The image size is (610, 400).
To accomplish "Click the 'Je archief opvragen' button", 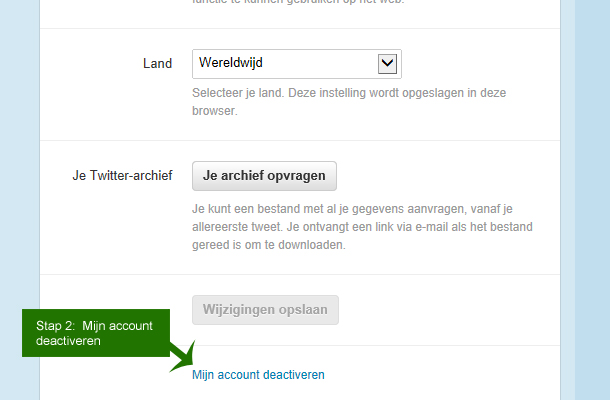I will 264,176.
